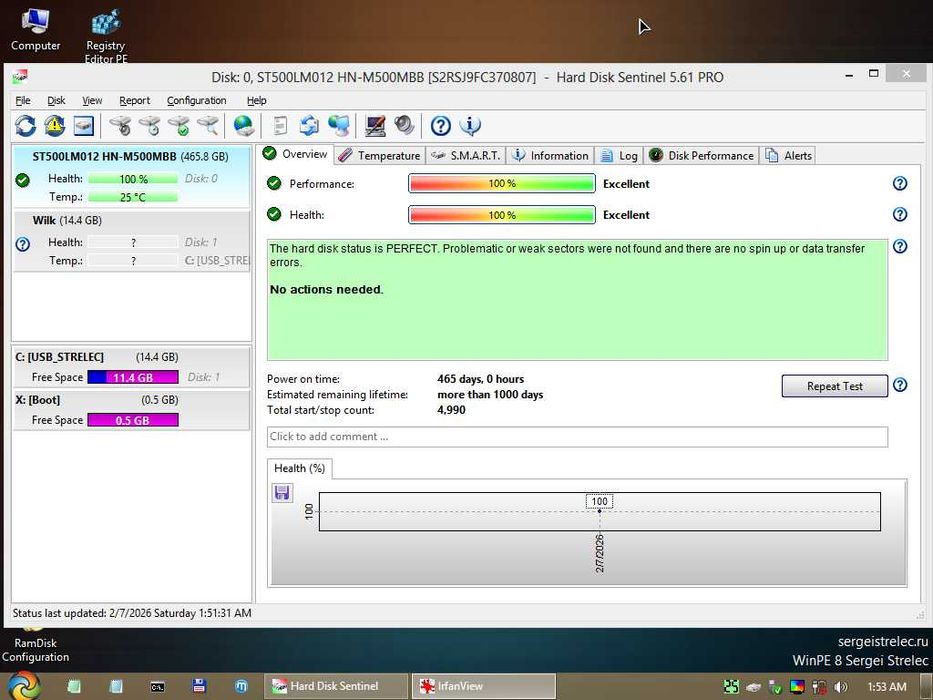The width and height of the screenshot is (933, 700).
Task: Click the volume speaker tray icon
Action: click(x=841, y=687)
